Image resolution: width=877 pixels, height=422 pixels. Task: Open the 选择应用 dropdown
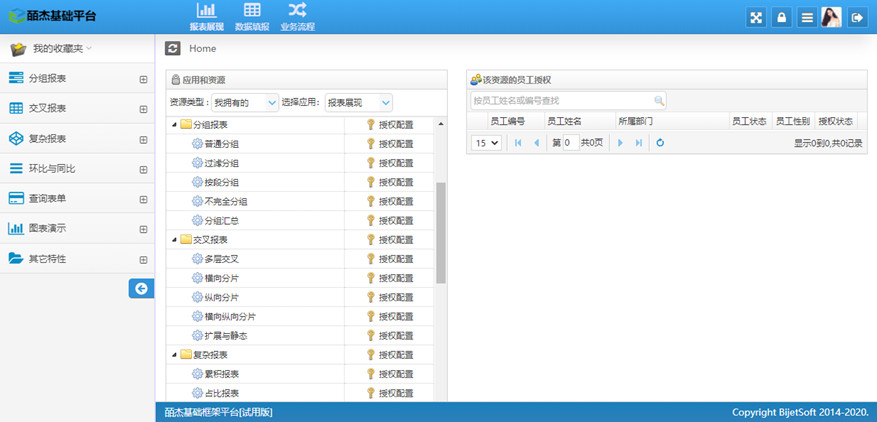[358, 102]
